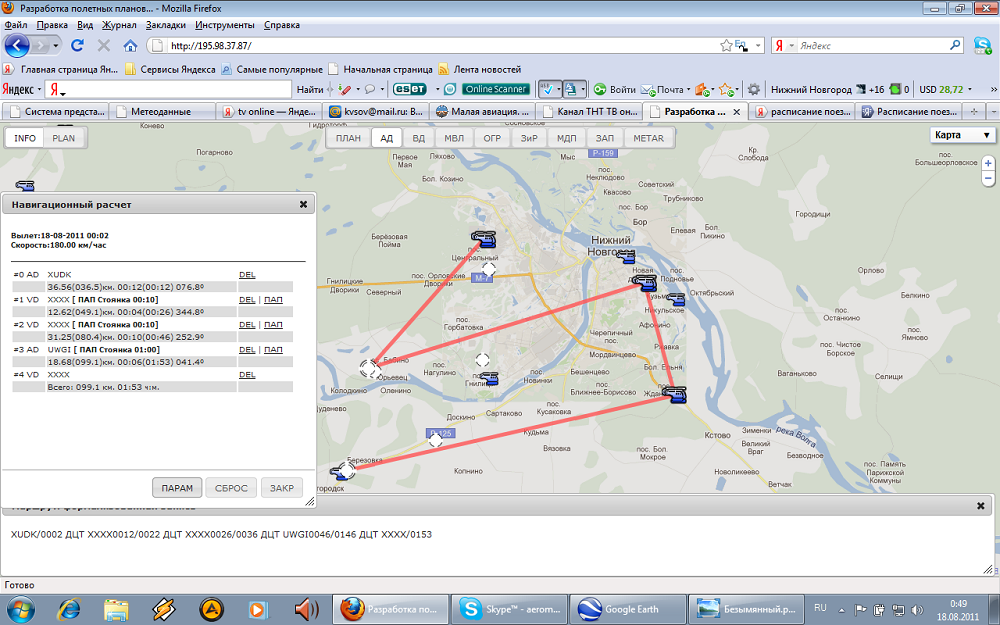Image resolution: width=1000 pixels, height=625 pixels.
Task: Click the helicopter icon above the navigation panel
Action: pyautogui.click(x=22, y=185)
